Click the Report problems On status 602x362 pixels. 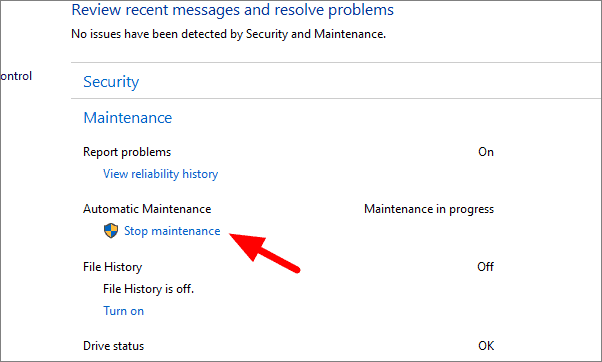click(486, 152)
